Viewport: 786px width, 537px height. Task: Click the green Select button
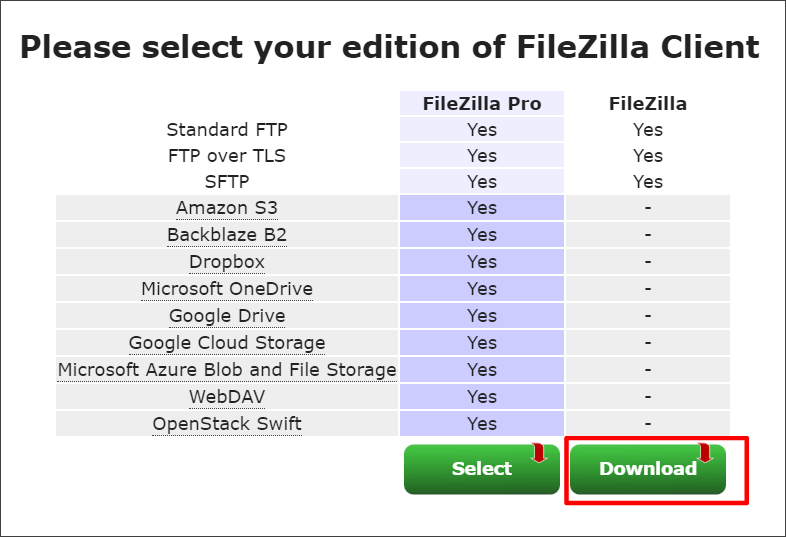(482, 469)
